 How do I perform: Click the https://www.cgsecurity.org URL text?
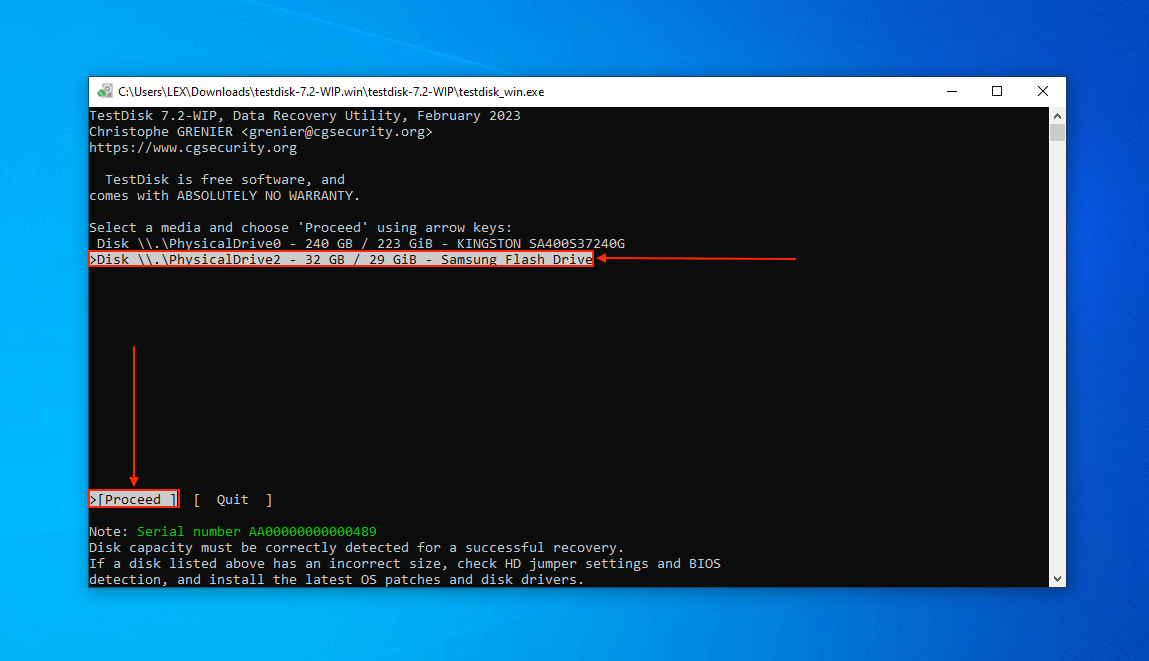pyautogui.click(x=193, y=148)
